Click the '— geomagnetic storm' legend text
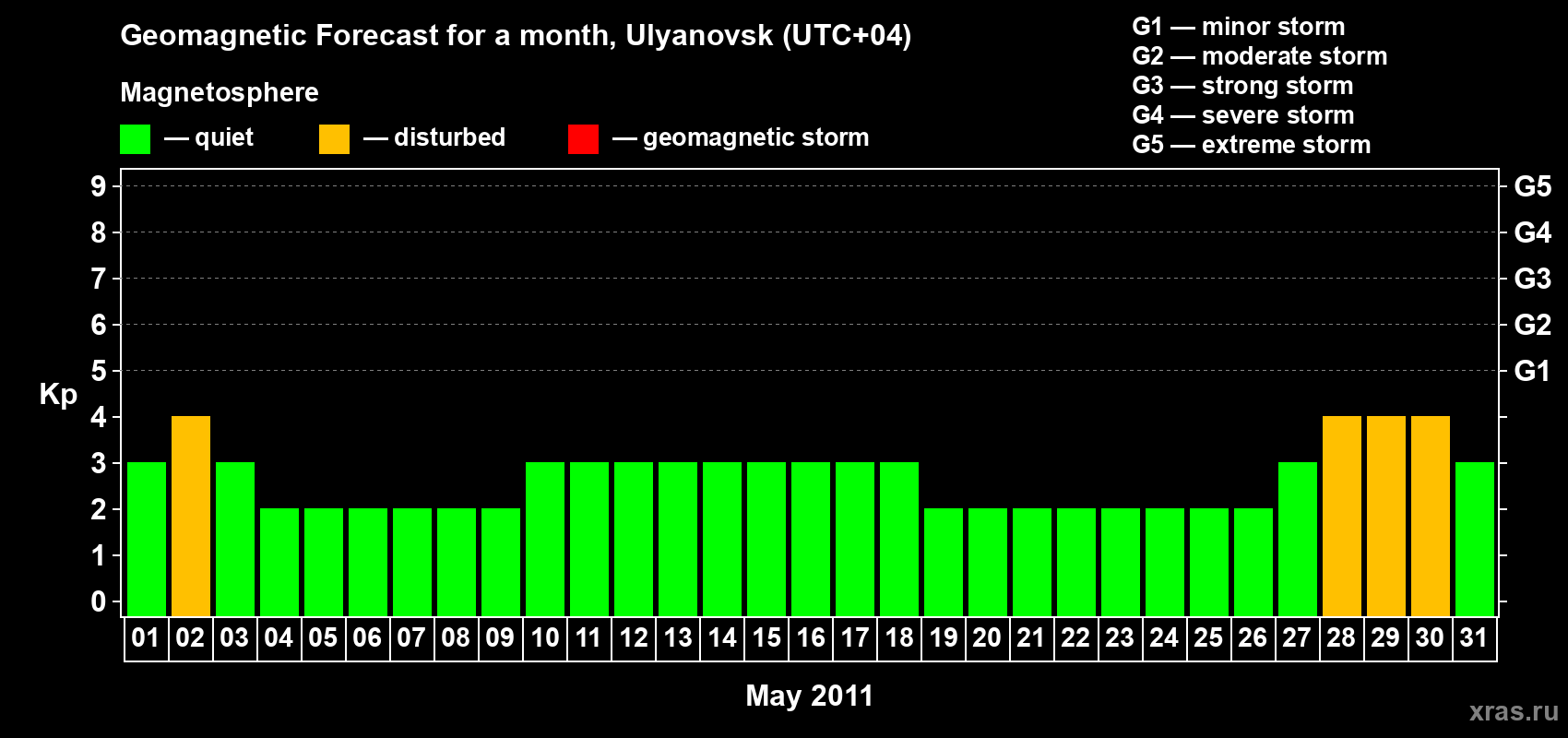The width and height of the screenshot is (1568, 738). point(741,138)
